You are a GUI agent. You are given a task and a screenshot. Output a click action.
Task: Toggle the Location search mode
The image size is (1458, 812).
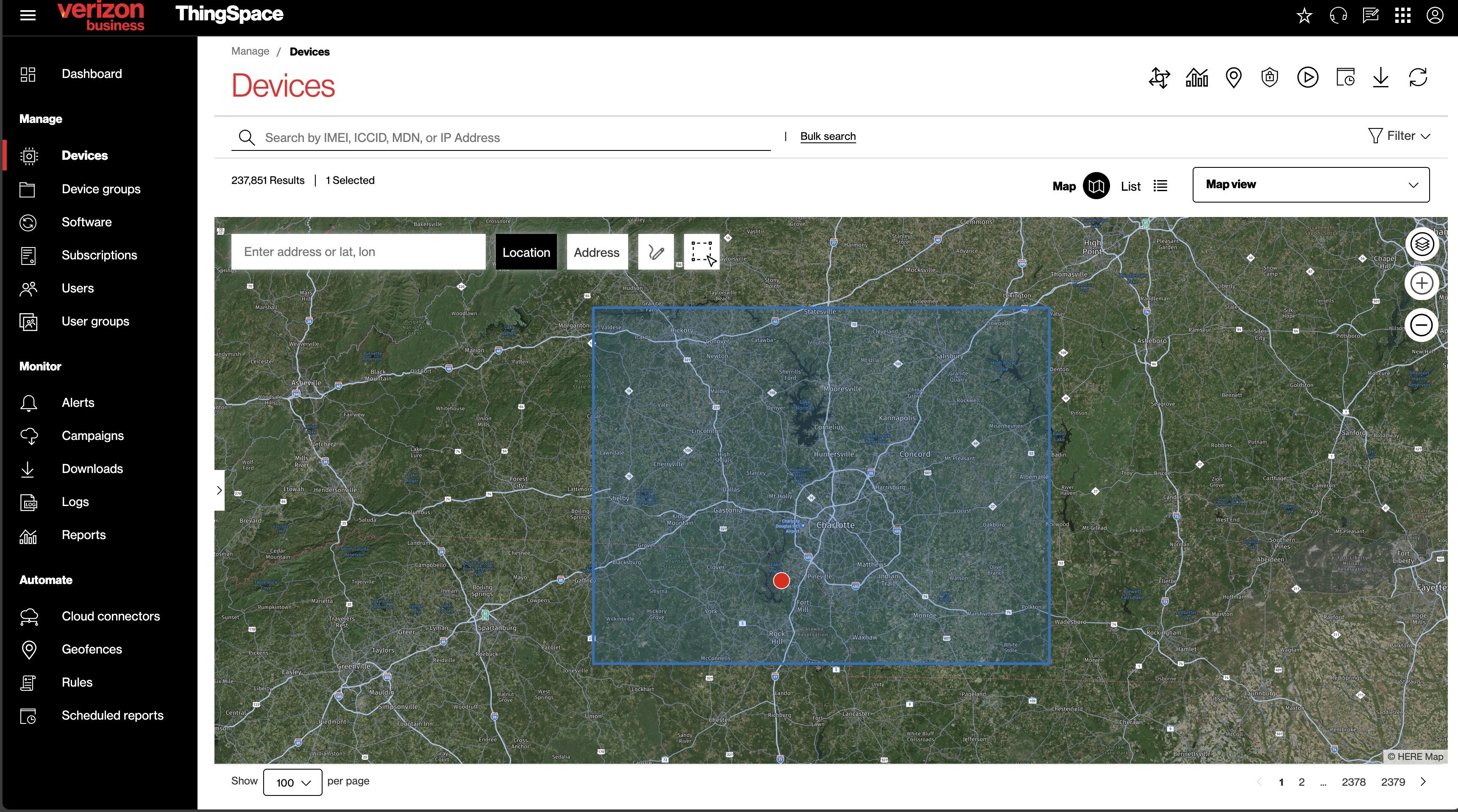coord(526,252)
